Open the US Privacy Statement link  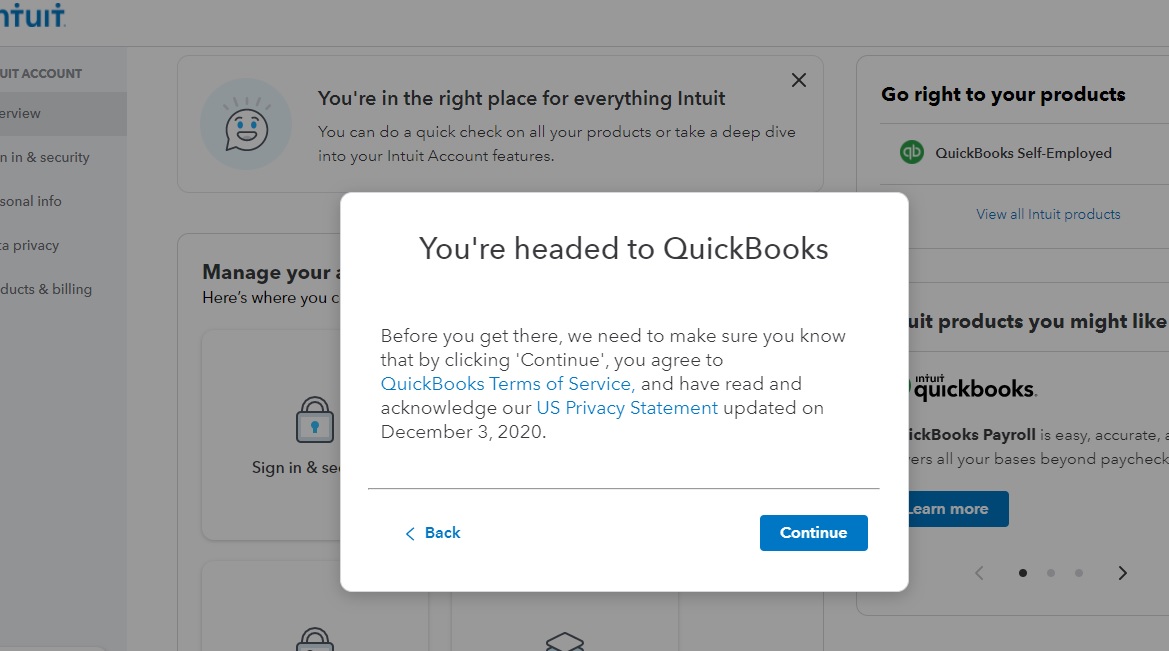tap(627, 408)
